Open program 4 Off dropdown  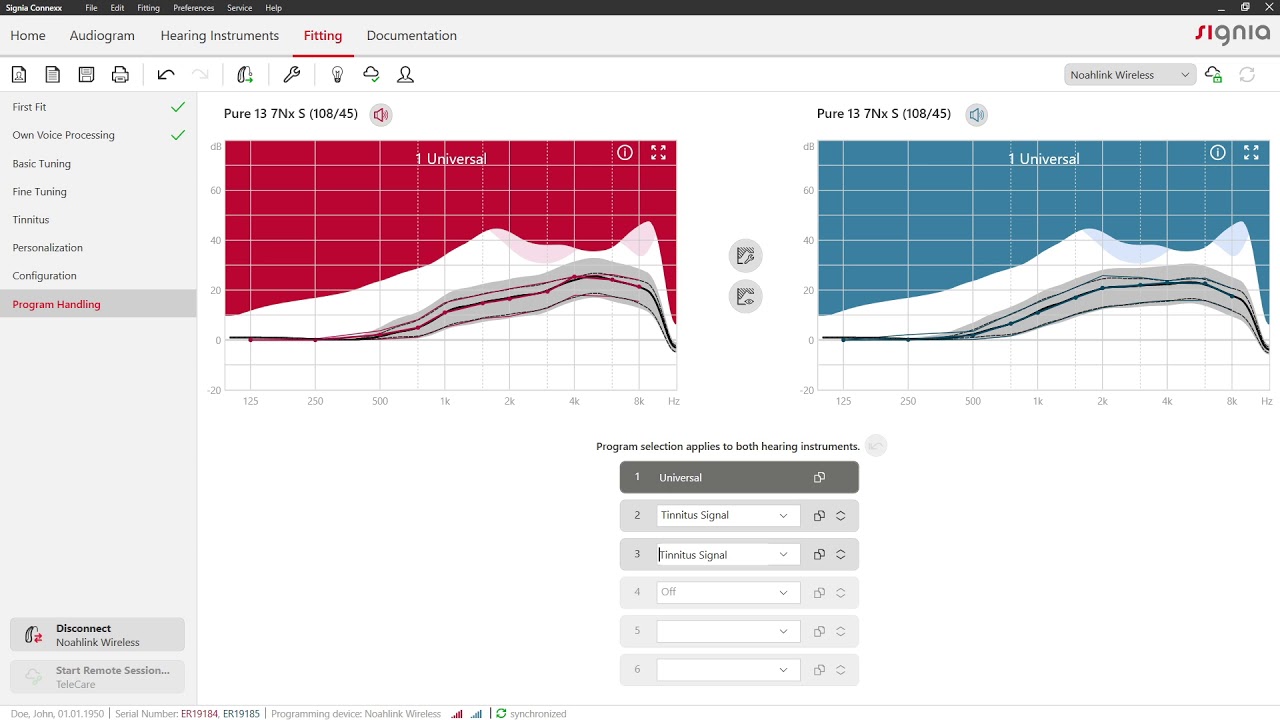[x=728, y=593]
